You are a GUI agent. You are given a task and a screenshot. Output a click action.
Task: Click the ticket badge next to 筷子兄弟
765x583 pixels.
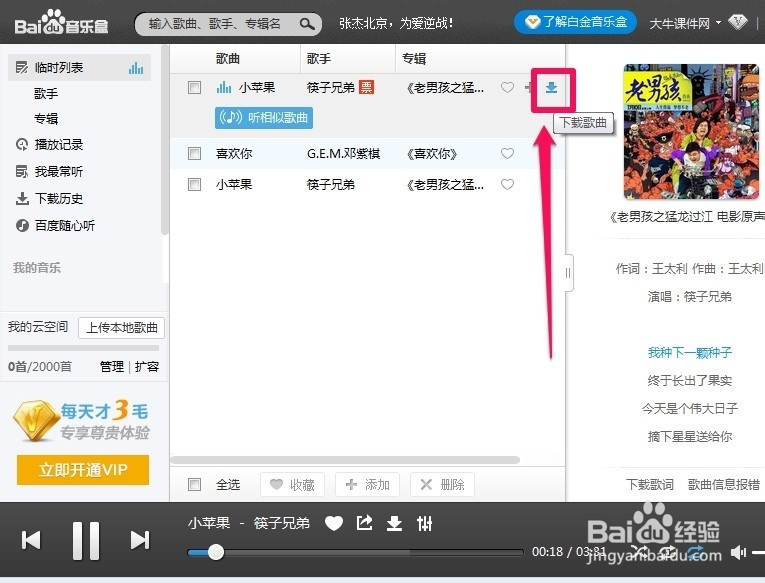(x=366, y=87)
